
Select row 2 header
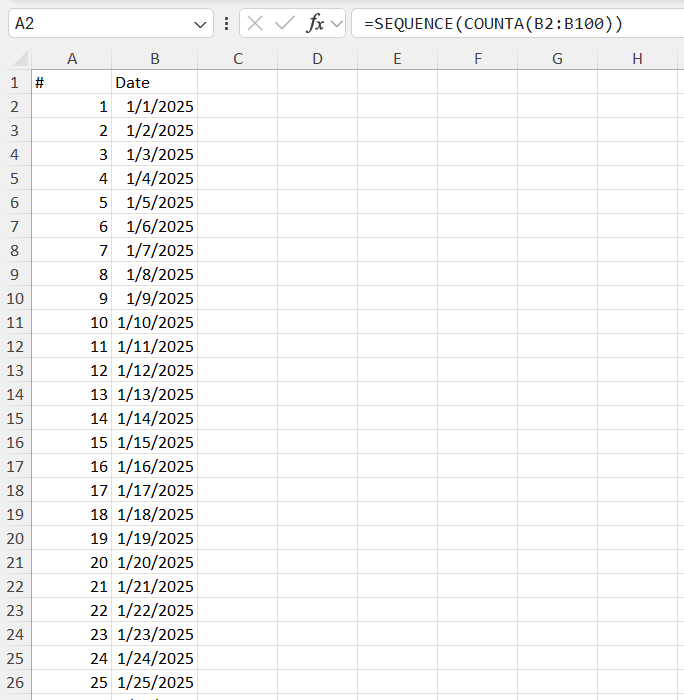tap(15, 106)
